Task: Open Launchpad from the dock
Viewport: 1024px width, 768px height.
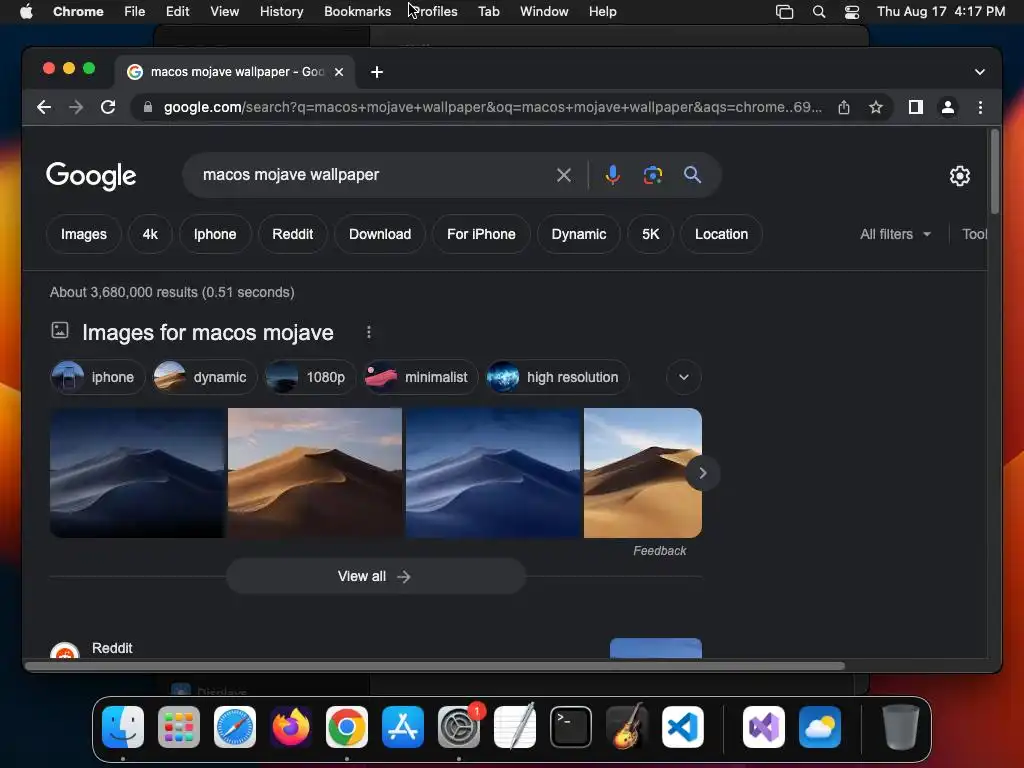Action: point(179,727)
